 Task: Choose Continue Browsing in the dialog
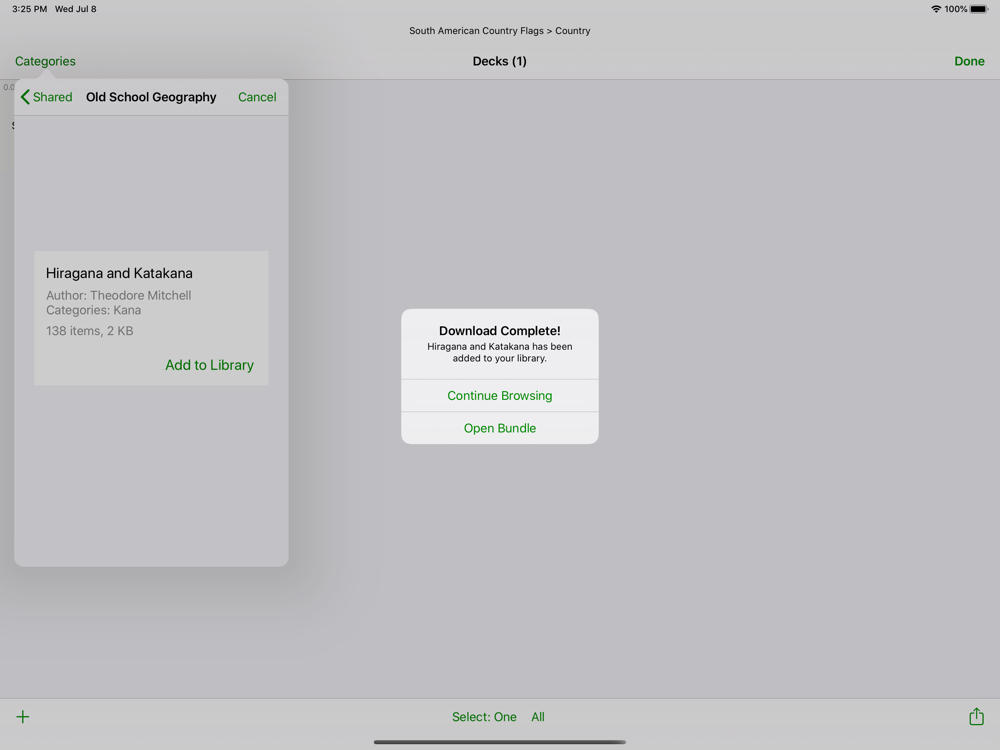pyautogui.click(x=500, y=395)
